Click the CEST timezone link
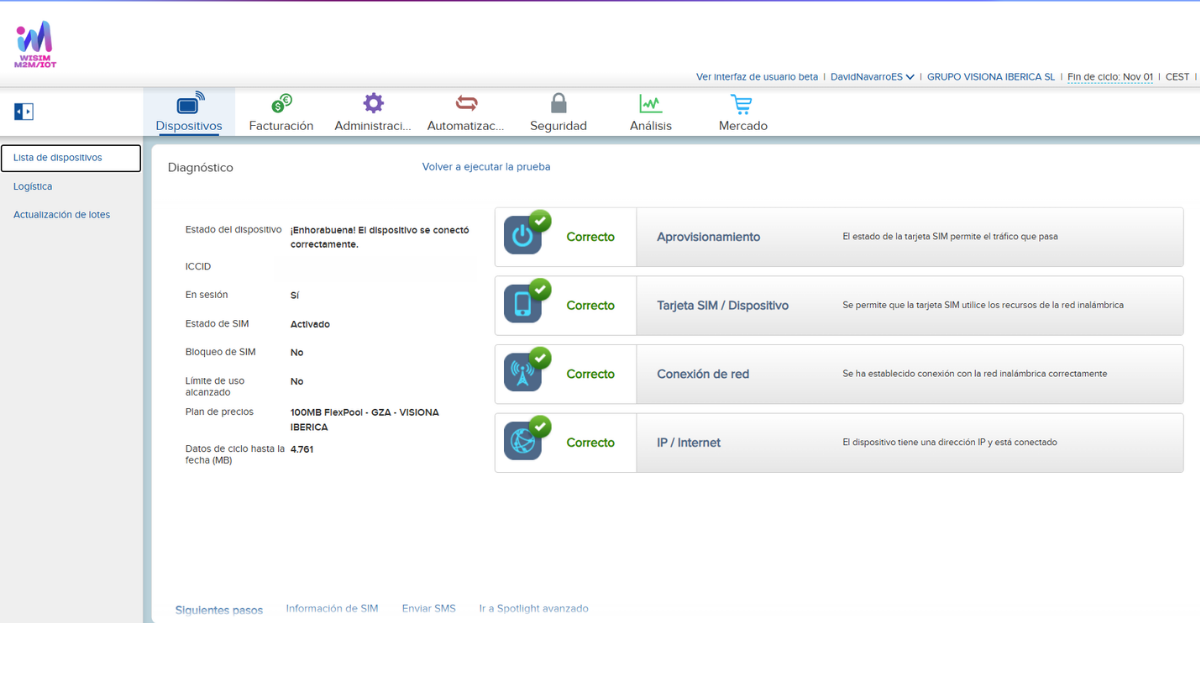The height and width of the screenshot is (680, 1200). (1178, 76)
